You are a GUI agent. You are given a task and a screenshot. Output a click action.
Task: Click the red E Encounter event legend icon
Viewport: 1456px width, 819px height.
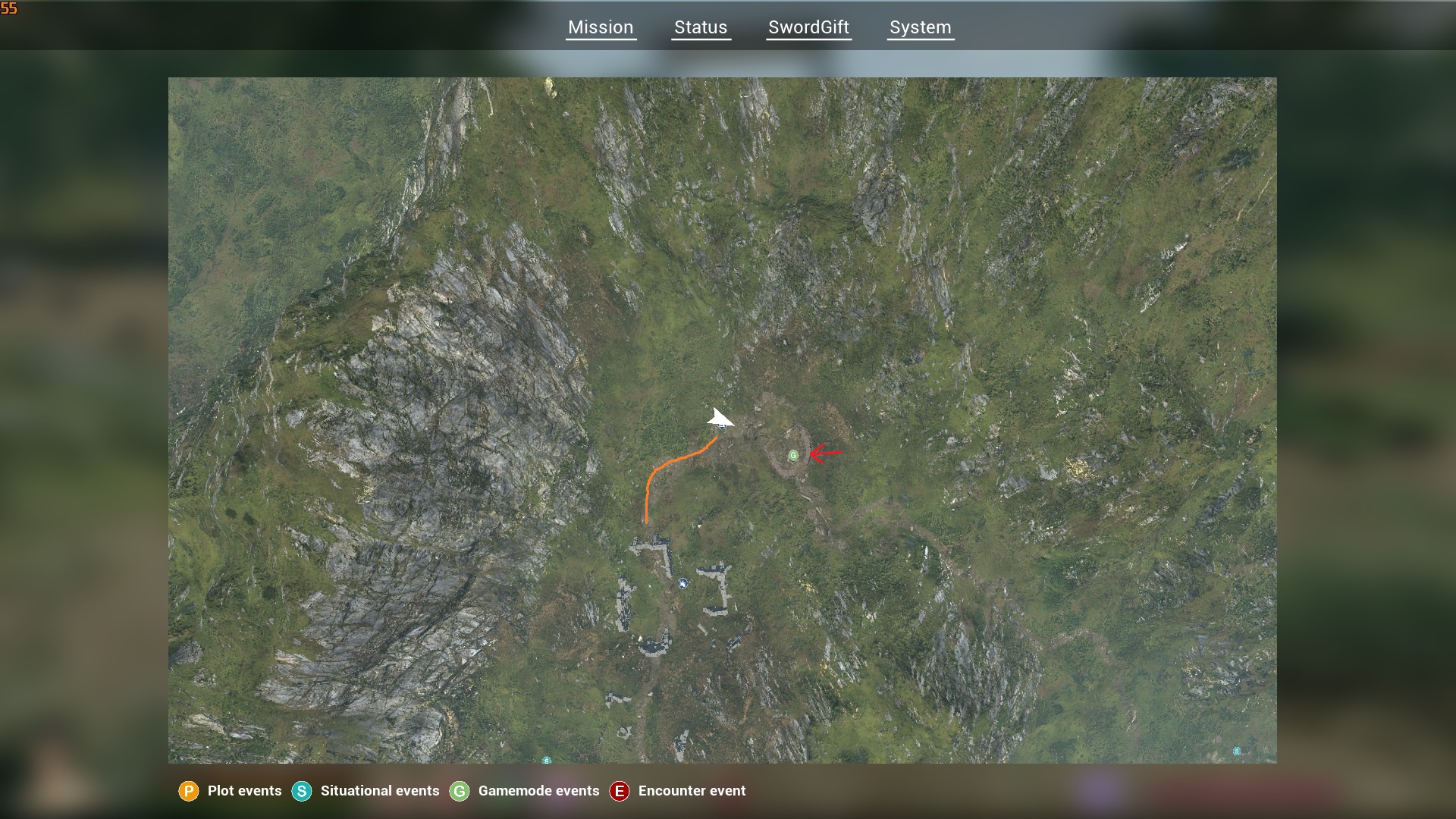[x=620, y=791]
